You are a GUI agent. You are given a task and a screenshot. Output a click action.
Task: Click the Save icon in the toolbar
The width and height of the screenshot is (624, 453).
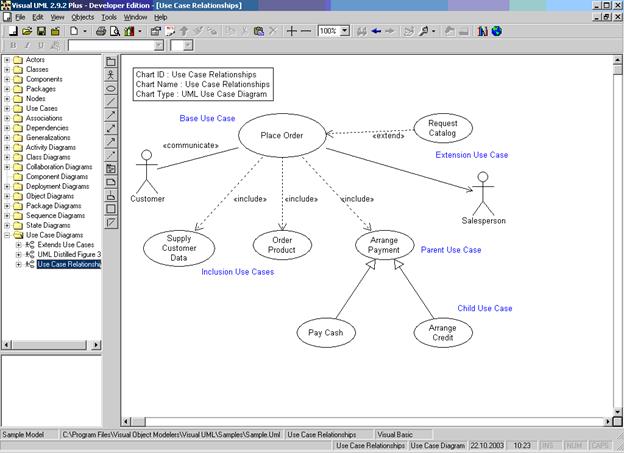coord(40,31)
